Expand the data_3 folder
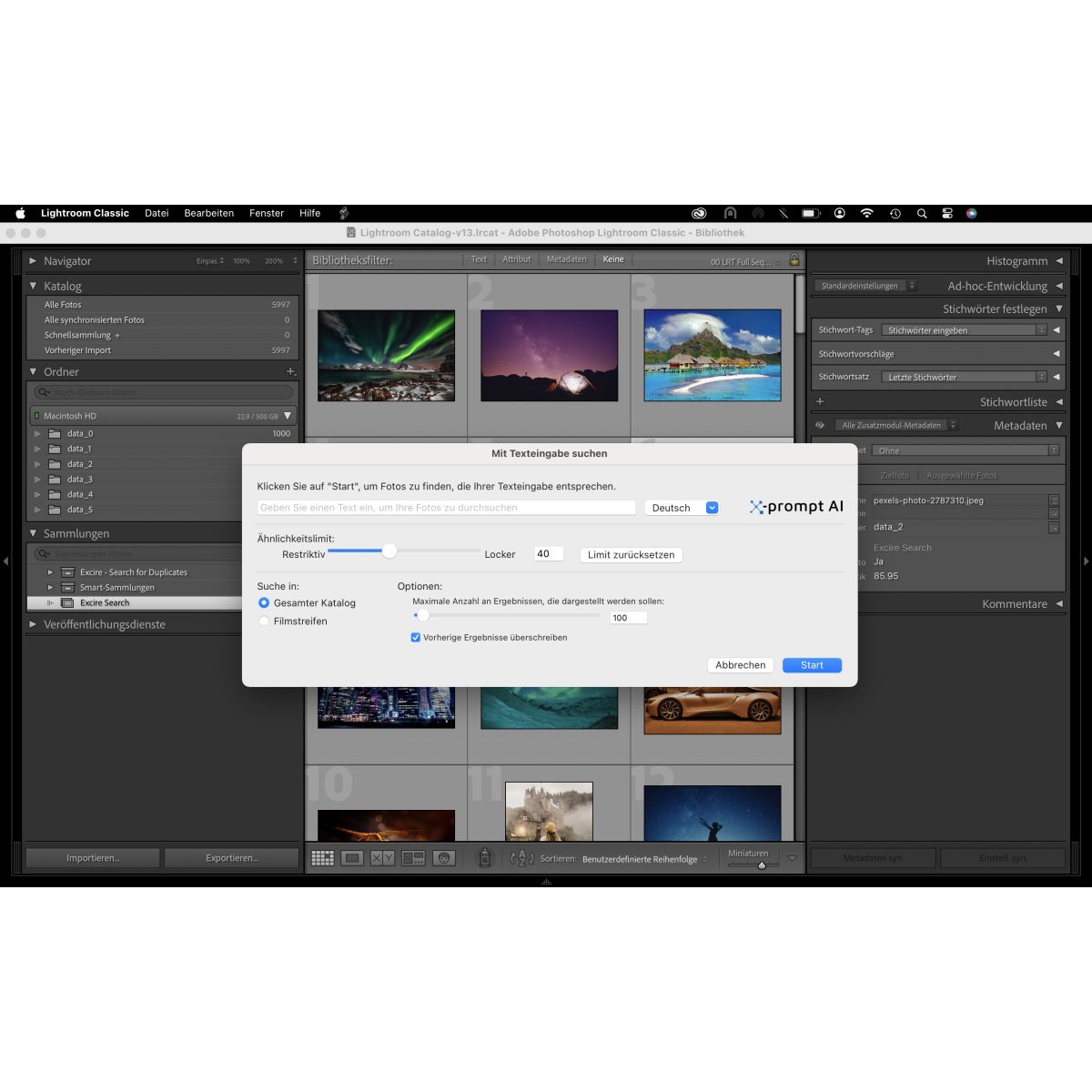Image resolution: width=1092 pixels, height=1092 pixels. [38, 479]
